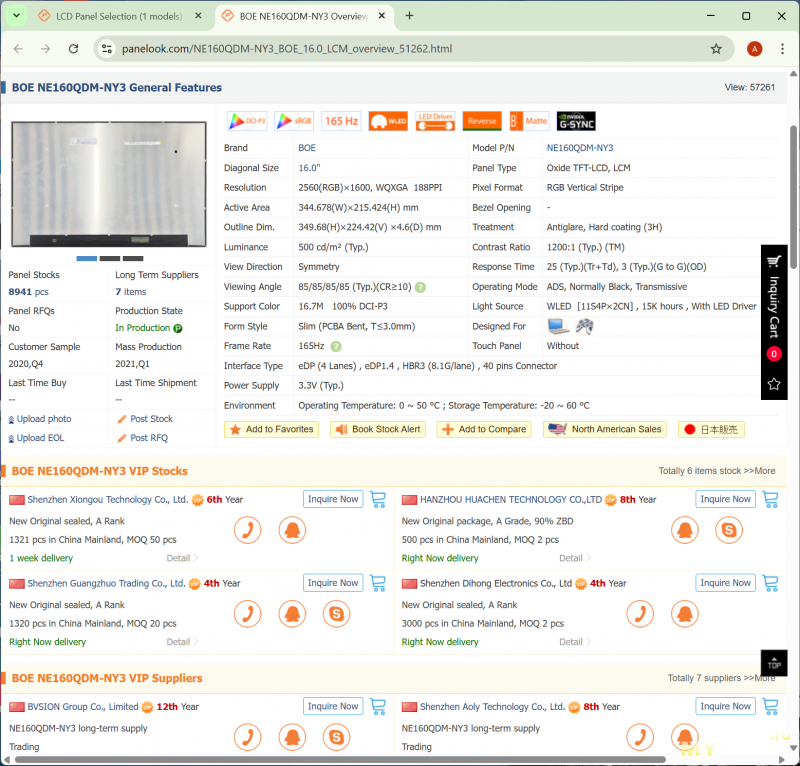Show more stocks via >>More link

point(759,471)
